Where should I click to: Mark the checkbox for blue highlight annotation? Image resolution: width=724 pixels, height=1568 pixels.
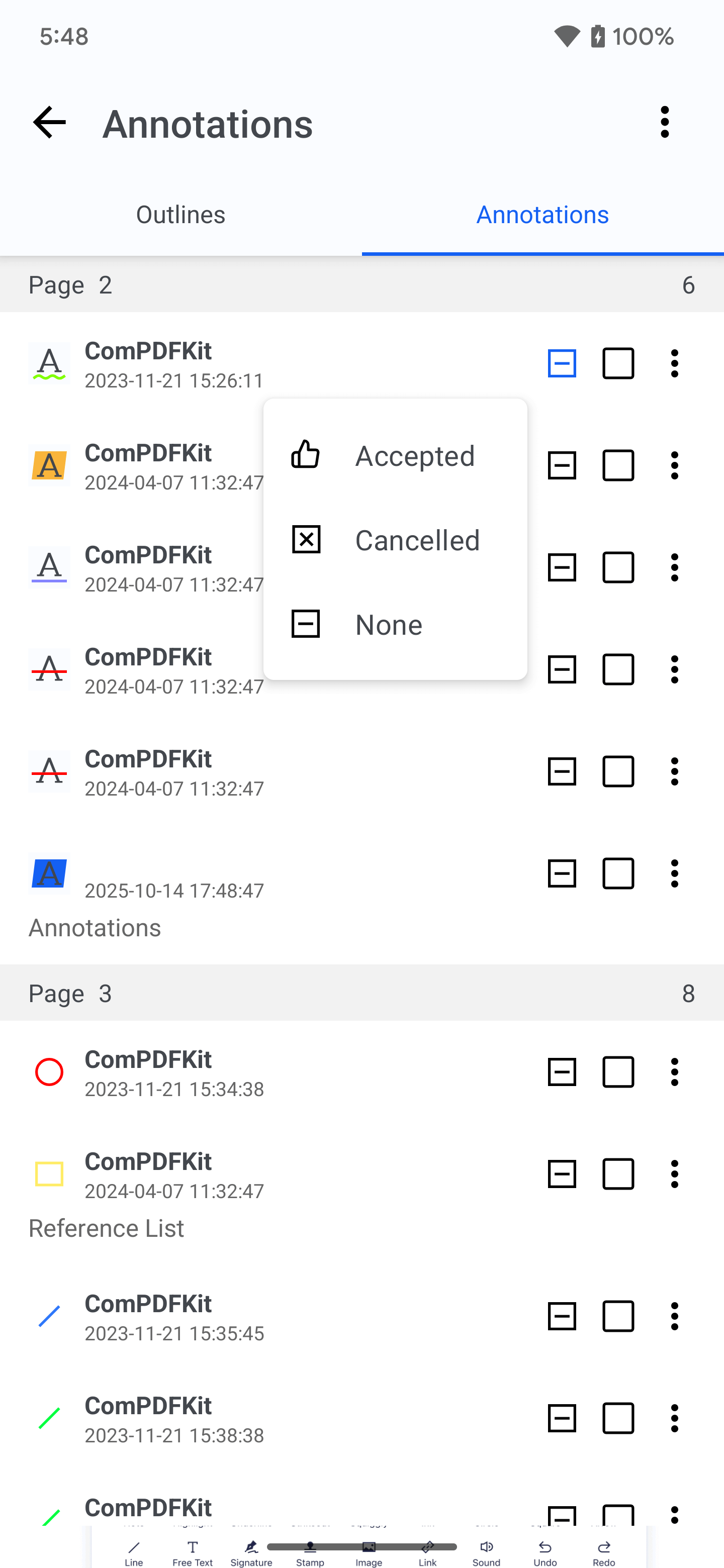pos(618,873)
